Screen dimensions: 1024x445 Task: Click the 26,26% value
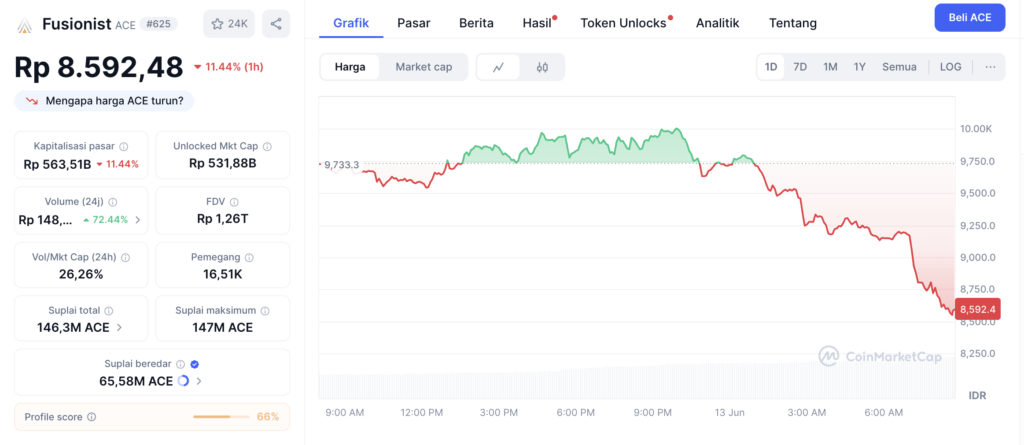coord(81,274)
